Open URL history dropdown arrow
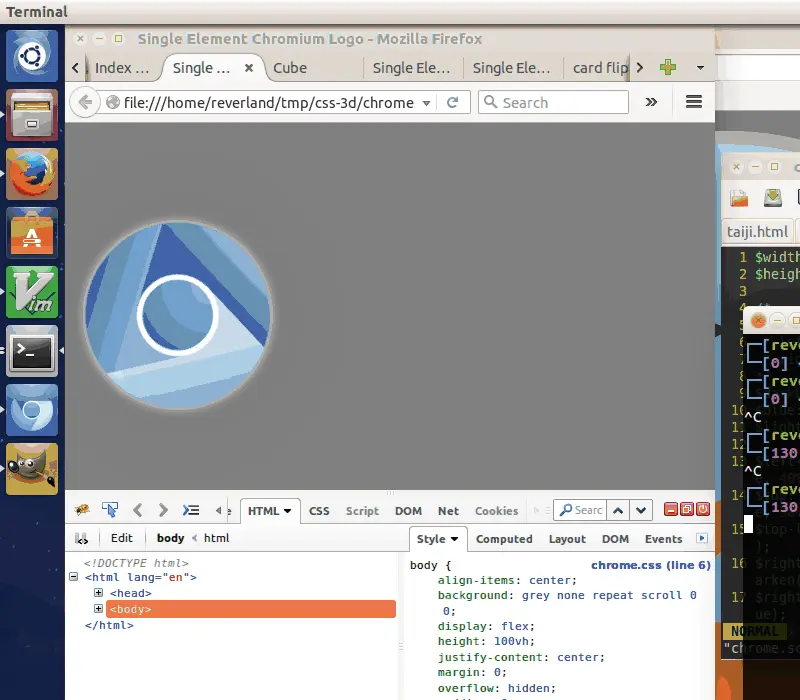Viewport: 800px width, 700px height. 427,103
